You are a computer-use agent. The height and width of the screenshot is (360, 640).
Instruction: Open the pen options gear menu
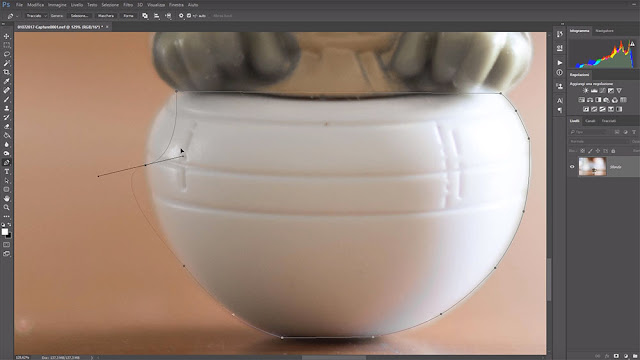(181, 16)
